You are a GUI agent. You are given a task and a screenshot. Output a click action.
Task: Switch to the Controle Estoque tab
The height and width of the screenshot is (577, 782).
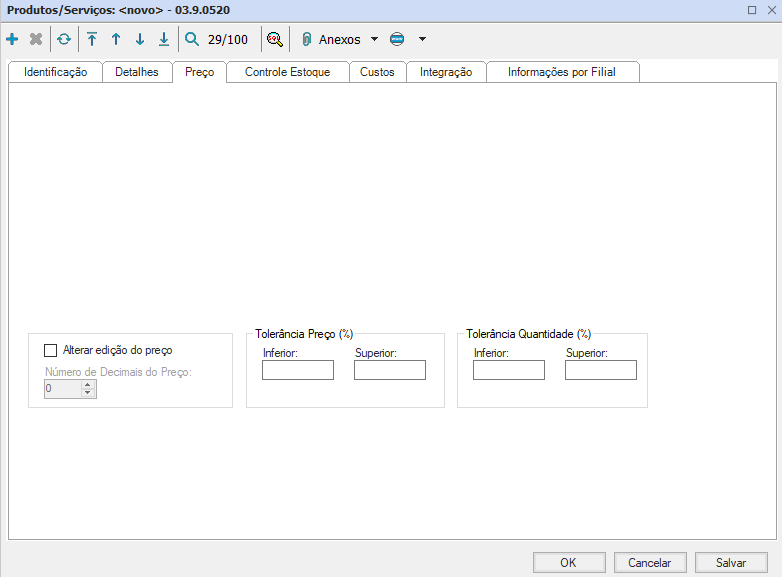point(287,72)
